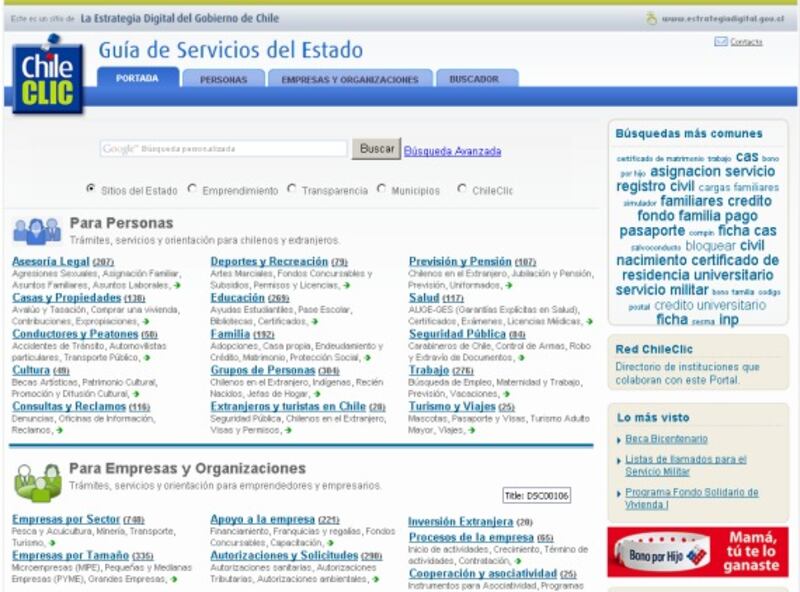Click the Bono por Hijo banner
The width and height of the screenshot is (800, 592).
(x=697, y=552)
